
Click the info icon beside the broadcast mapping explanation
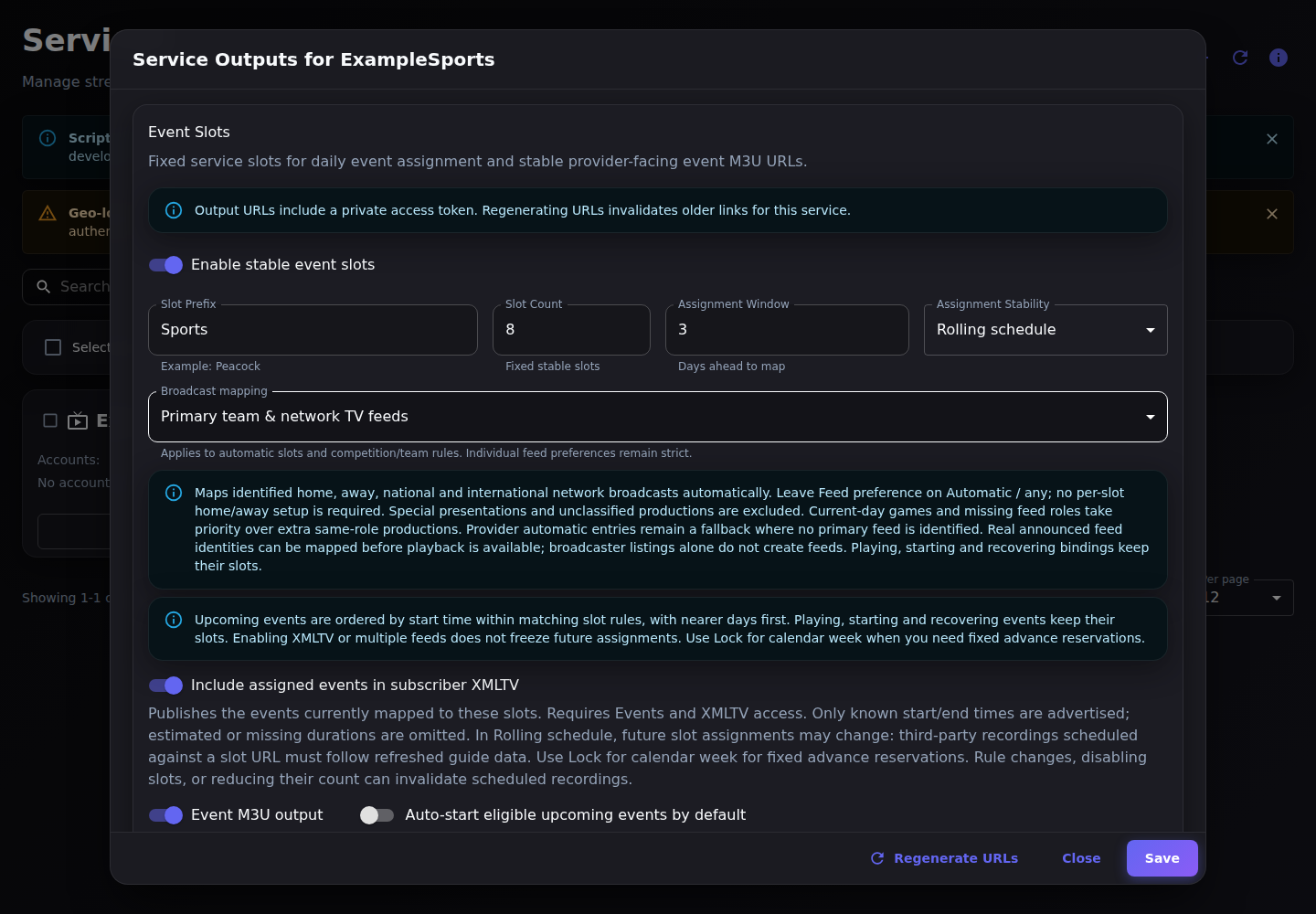pyautogui.click(x=174, y=493)
